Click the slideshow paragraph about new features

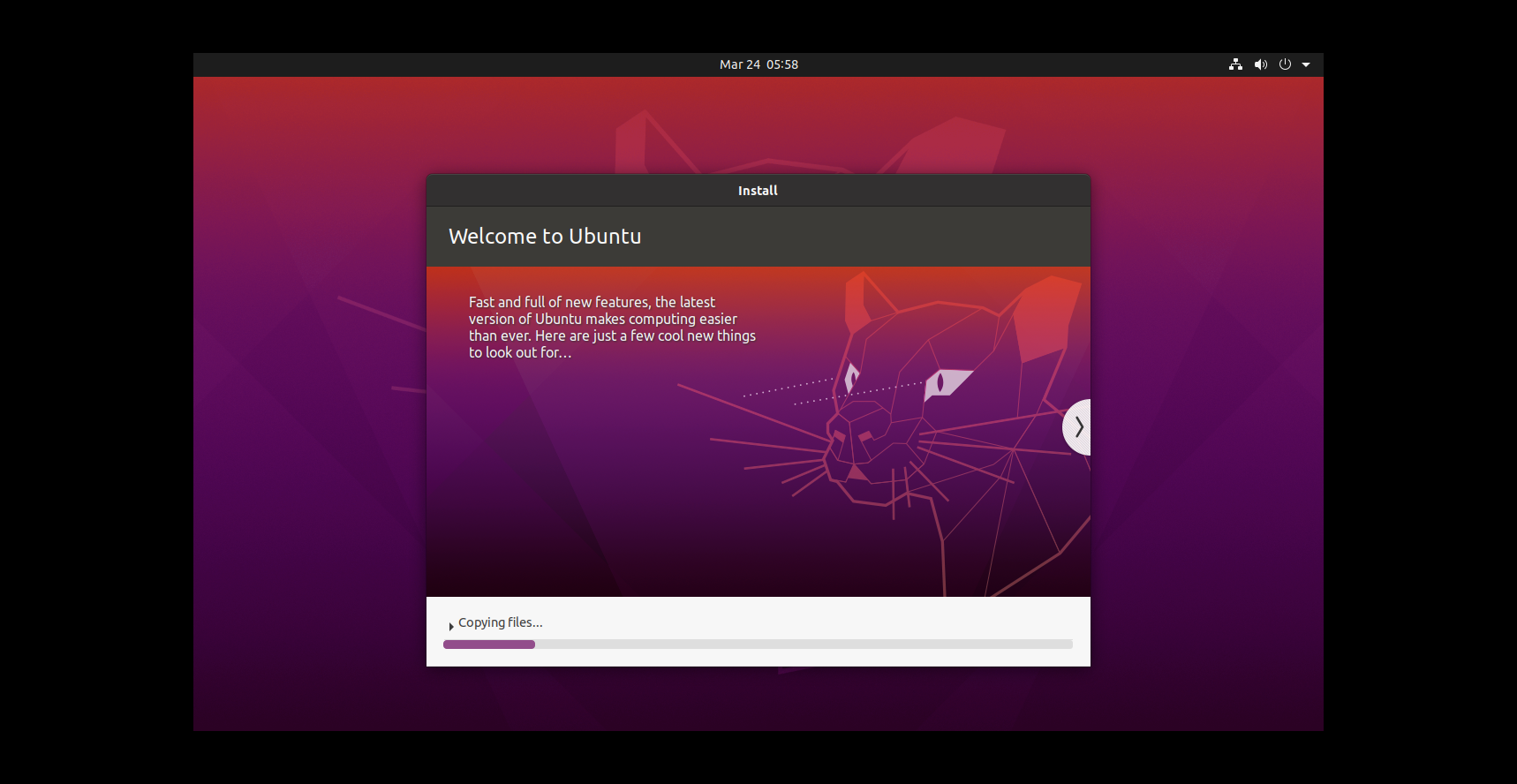click(x=612, y=328)
